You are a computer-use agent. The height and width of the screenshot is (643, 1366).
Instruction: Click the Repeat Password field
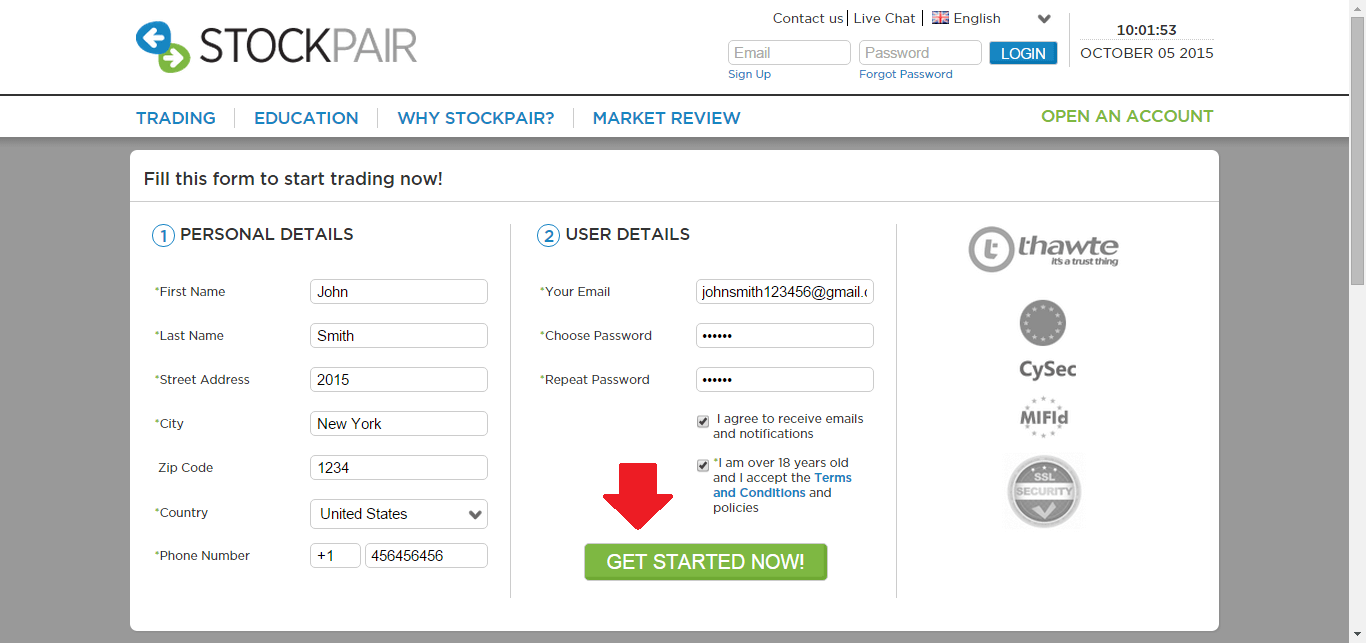click(785, 380)
